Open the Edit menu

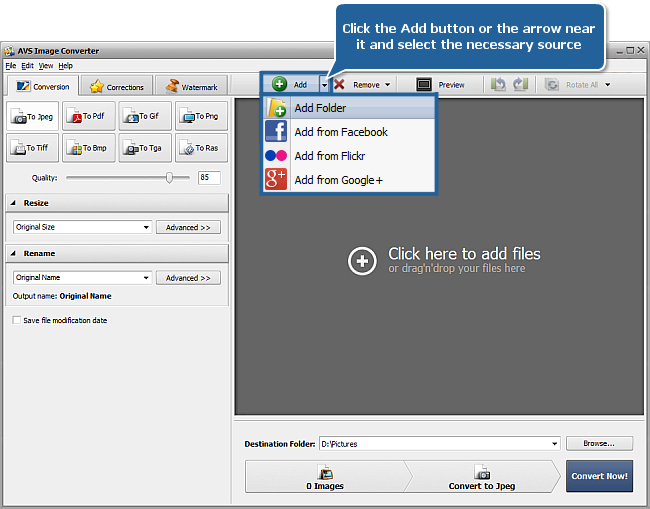click(x=27, y=65)
